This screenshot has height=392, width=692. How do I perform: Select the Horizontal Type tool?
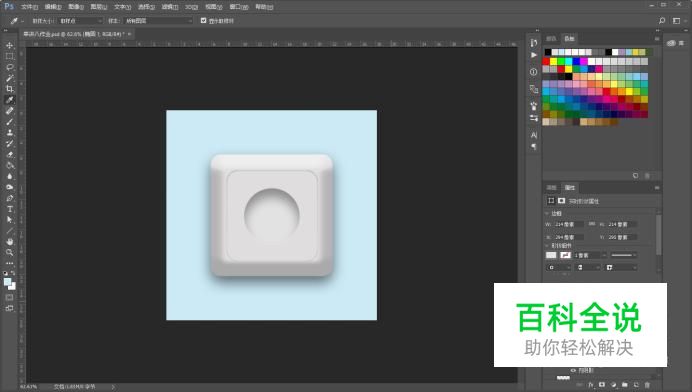tap(9, 208)
